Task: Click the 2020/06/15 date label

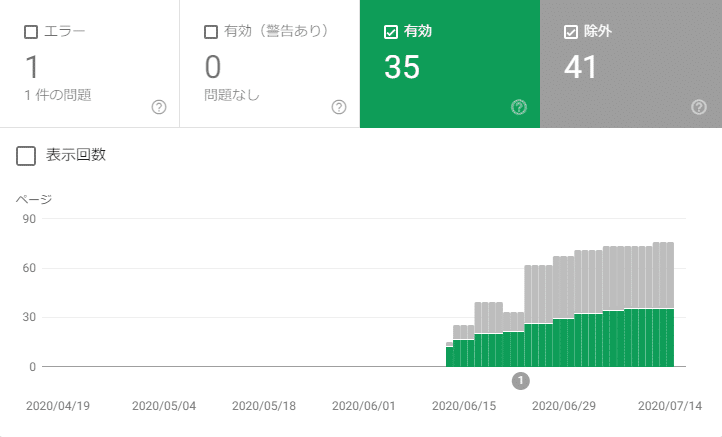Action: point(464,406)
